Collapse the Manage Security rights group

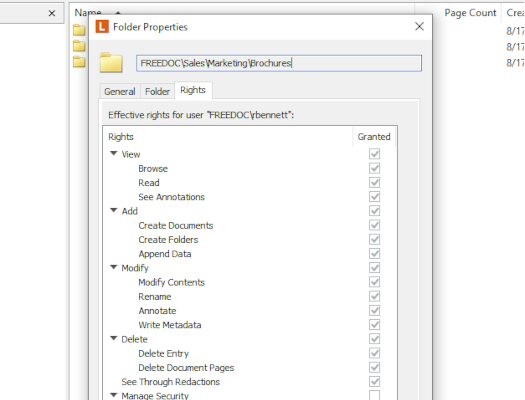(x=114, y=395)
